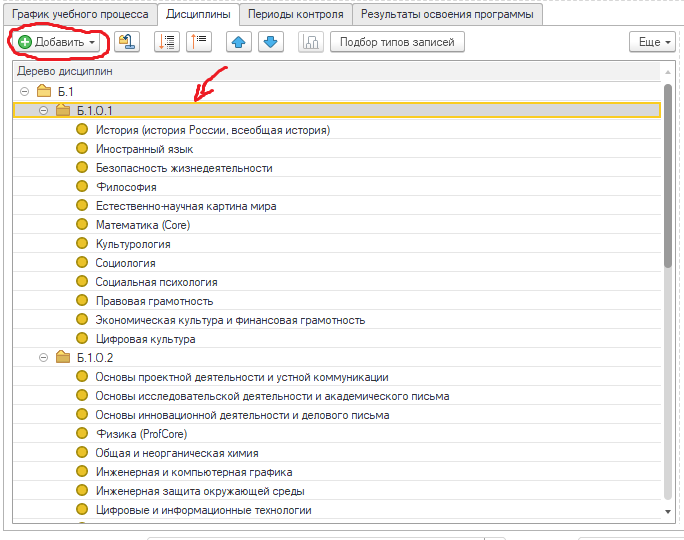Click yellow circle icon beside Социальная психология
The width and height of the screenshot is (684, 540).
[82, 281]
